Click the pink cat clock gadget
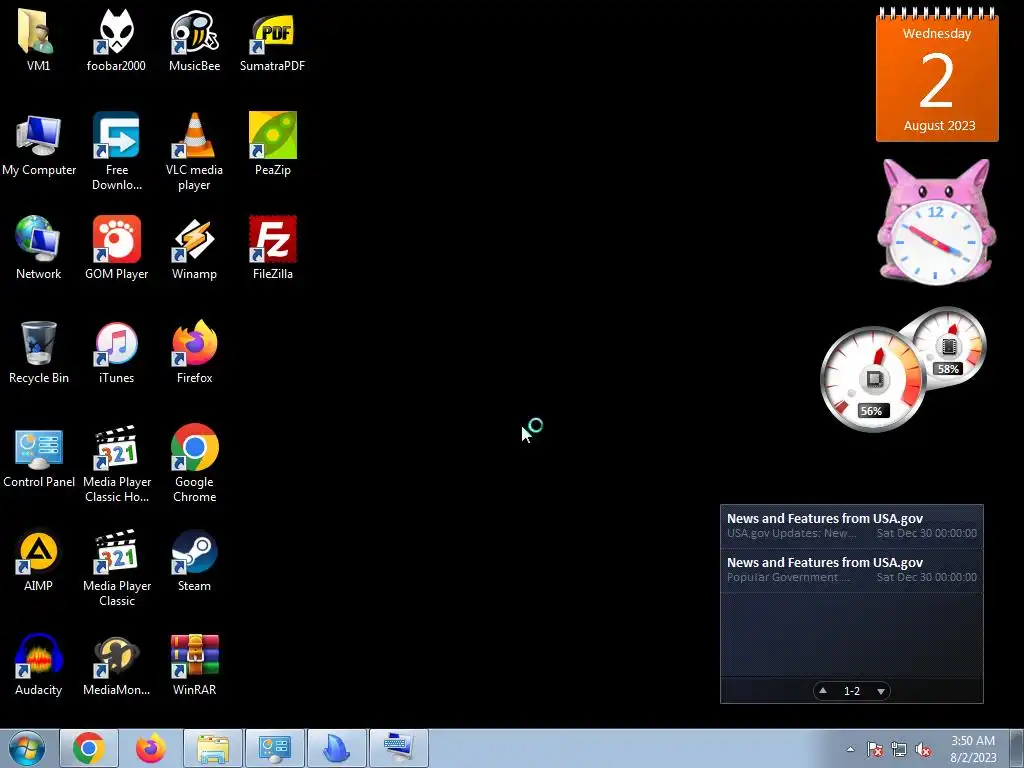The image size is (1024, 768). (936, 222)
